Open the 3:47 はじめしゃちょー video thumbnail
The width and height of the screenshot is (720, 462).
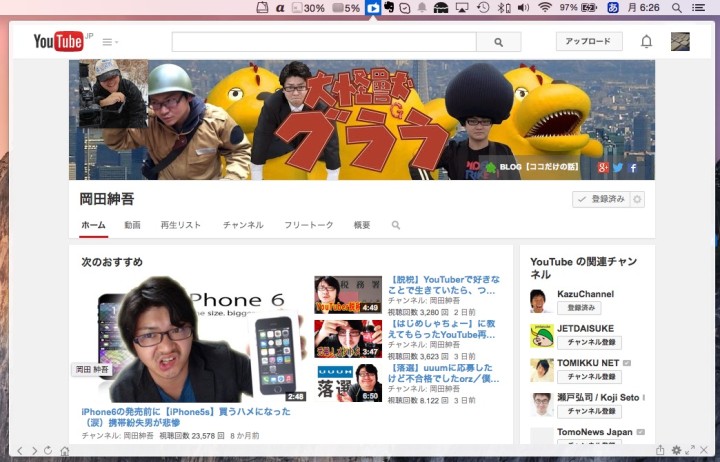pyautogui.click(x=348, y=339)
